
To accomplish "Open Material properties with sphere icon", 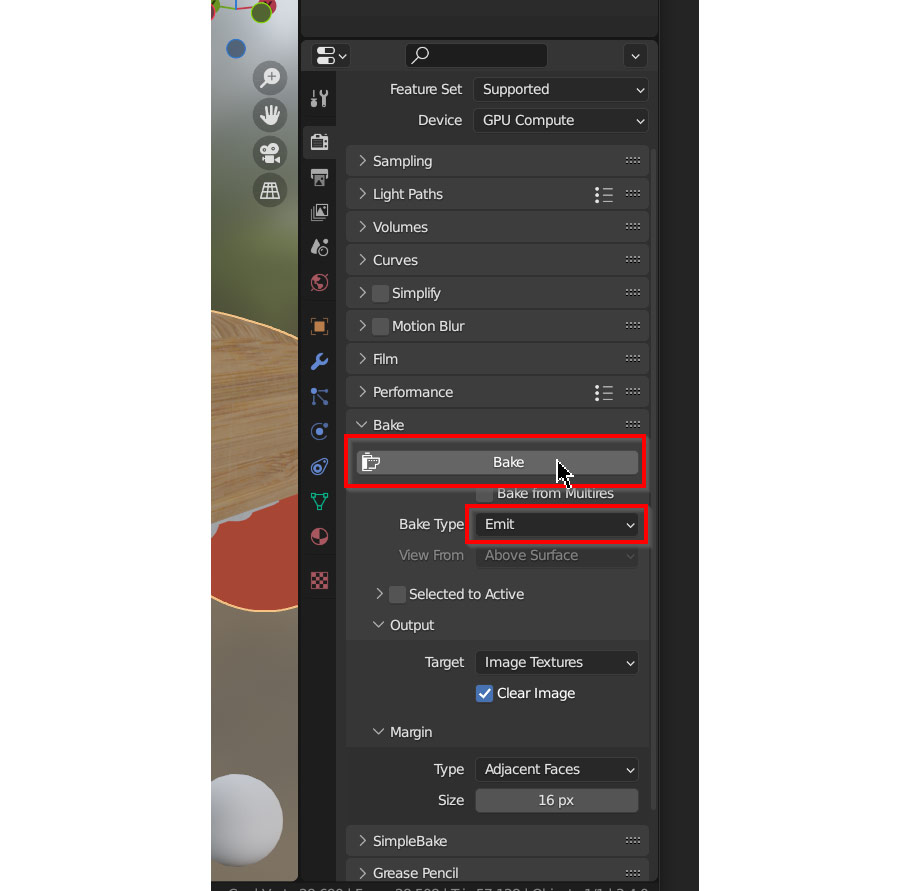I will [x=319, y=536].
